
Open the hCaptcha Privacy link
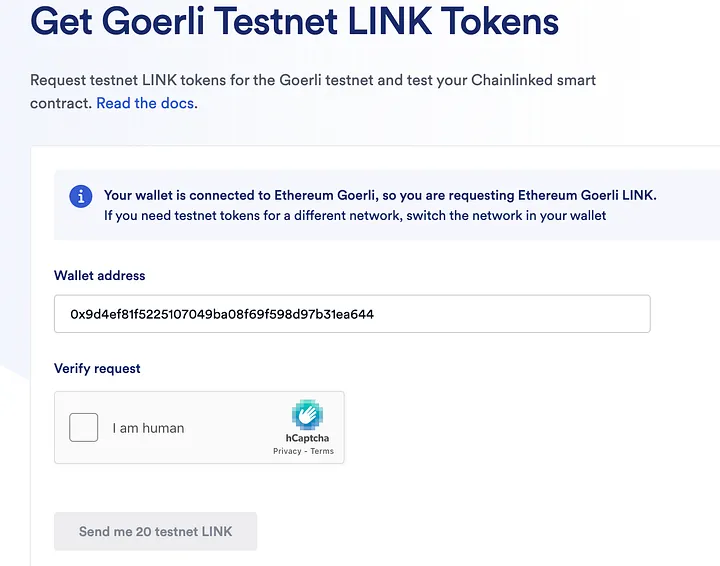tap(287, 452)
